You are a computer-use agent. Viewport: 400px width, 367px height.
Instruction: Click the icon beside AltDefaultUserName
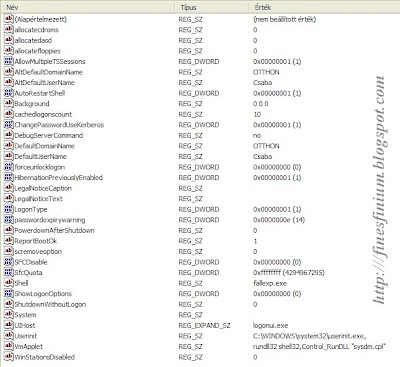[x=8, y=82]
